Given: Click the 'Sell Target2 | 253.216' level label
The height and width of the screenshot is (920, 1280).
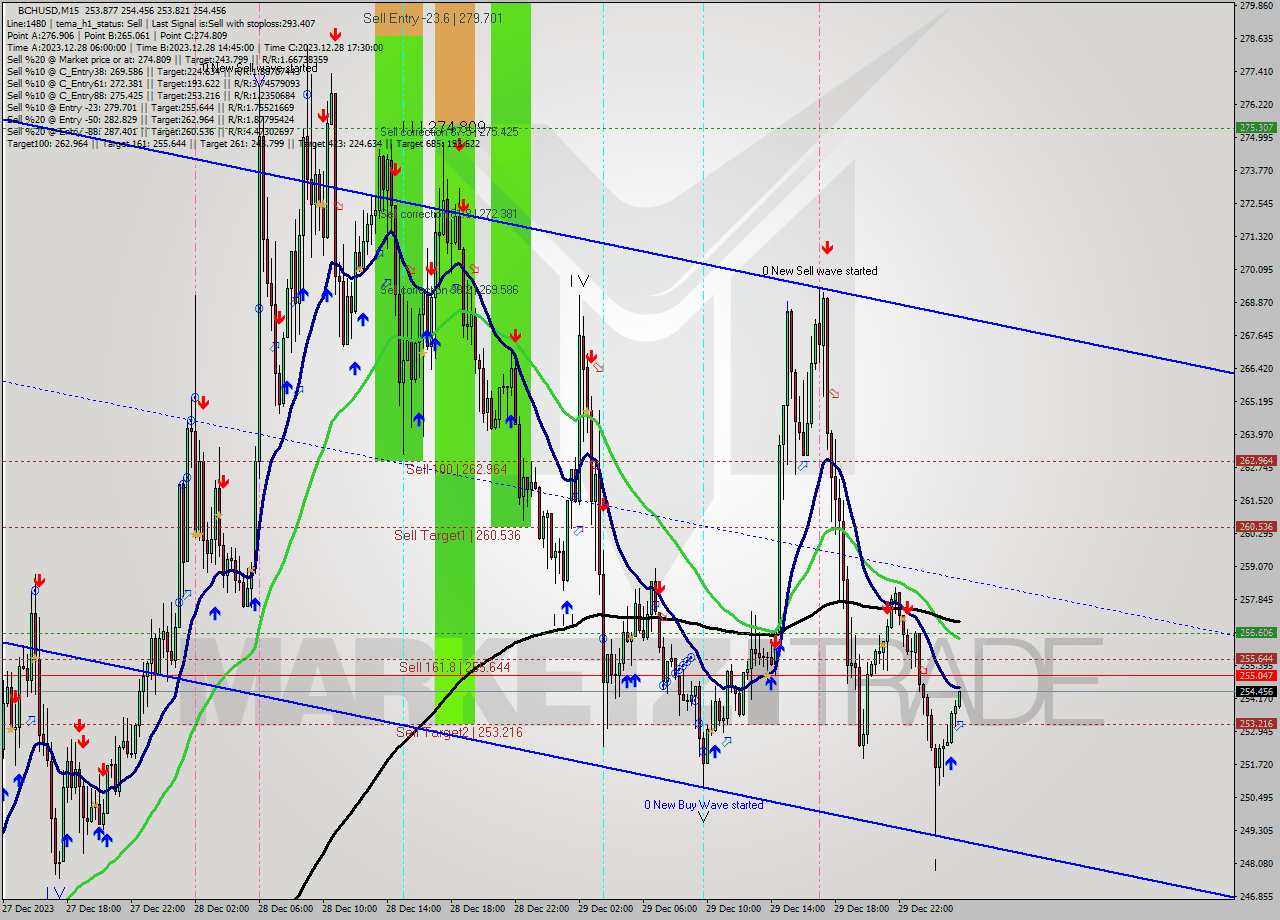Looking at the screenshot, I should (x=459, y=732).
